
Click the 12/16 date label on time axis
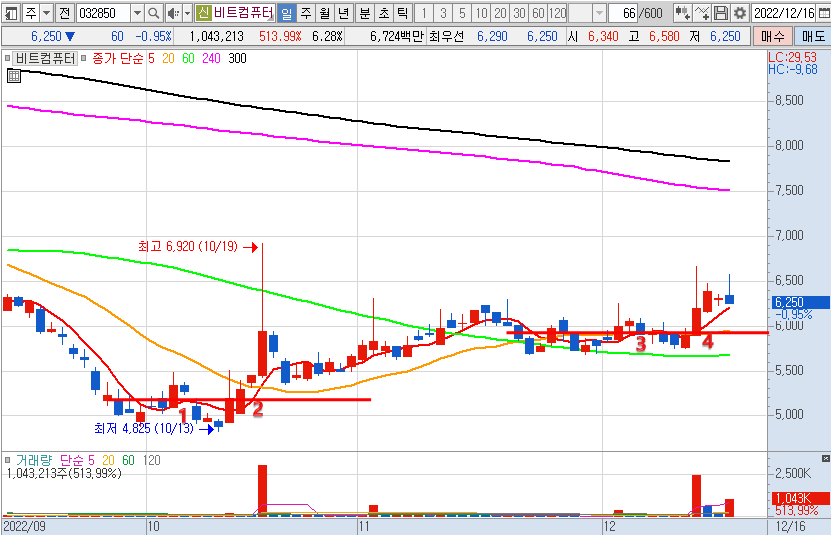tap(791, 526)
